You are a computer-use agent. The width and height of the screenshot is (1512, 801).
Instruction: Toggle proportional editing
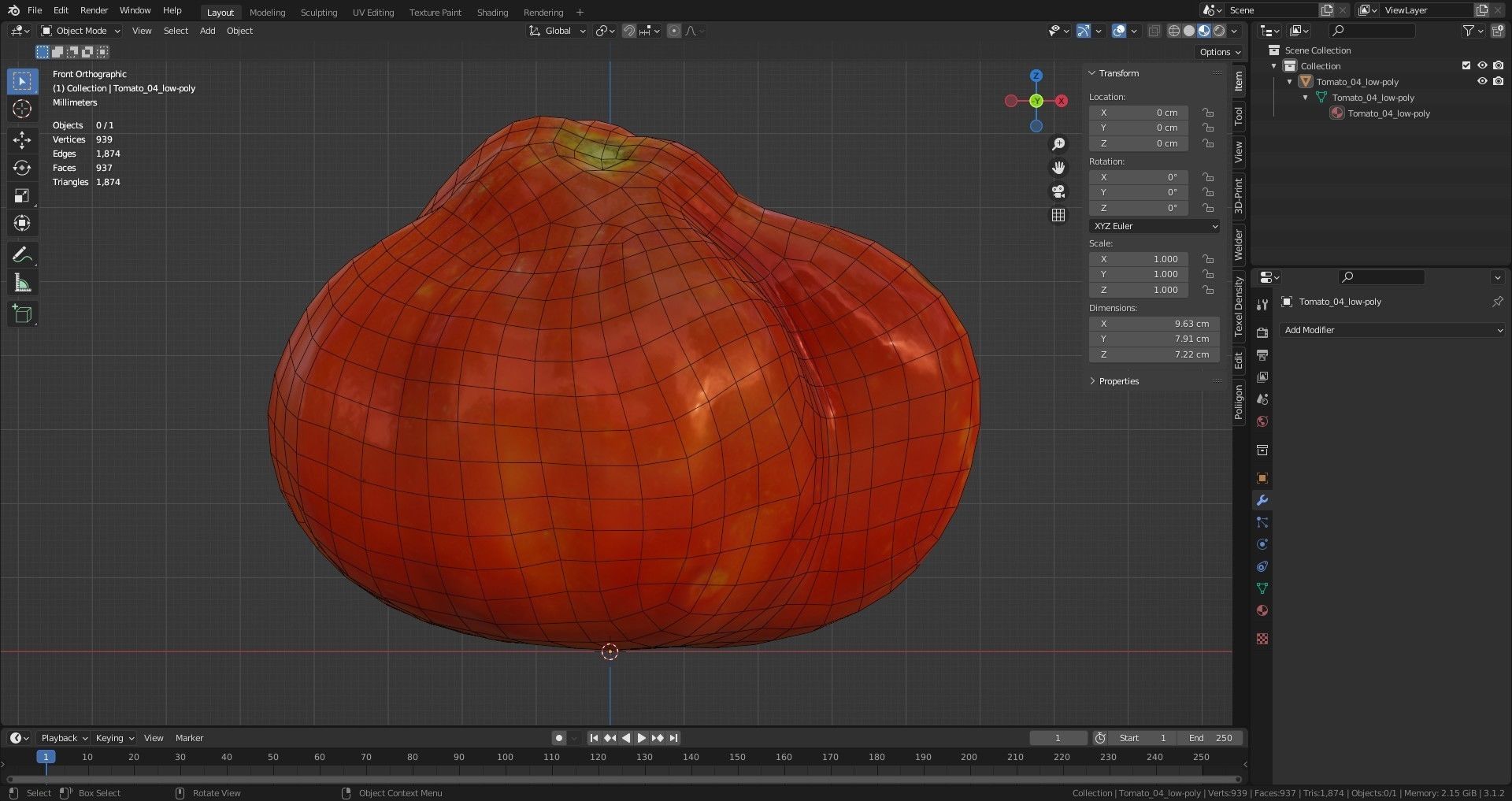tap(674, 31)
